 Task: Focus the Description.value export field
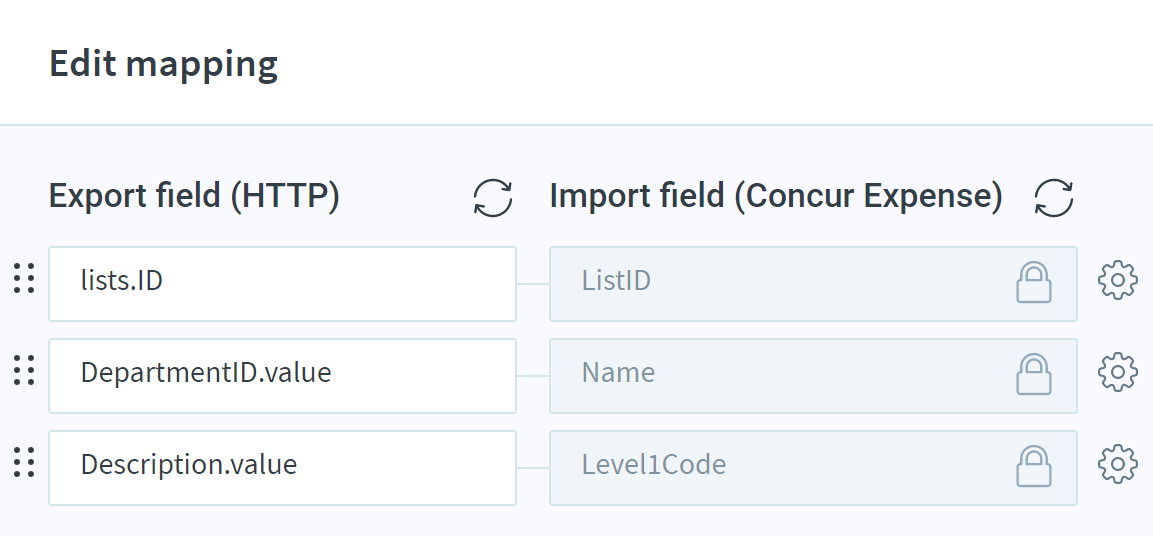[282, 468]
